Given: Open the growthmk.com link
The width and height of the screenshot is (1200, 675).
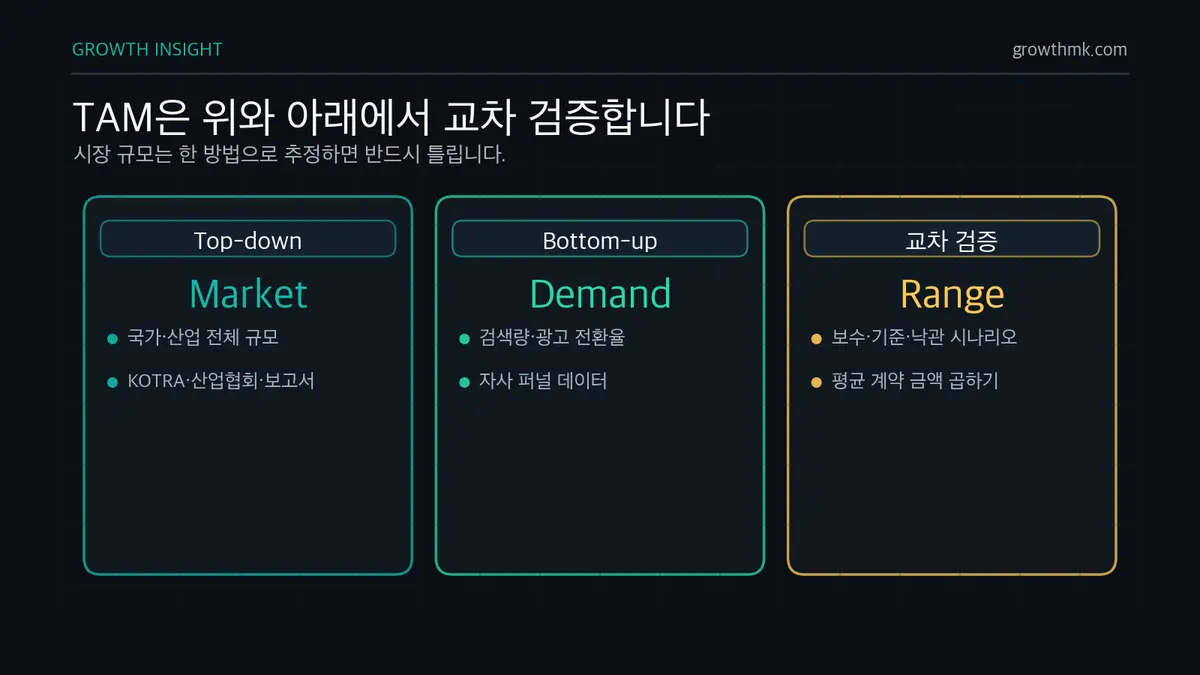Looking at the screenshot, I should pyautogui.click(x=1069, y=49).
